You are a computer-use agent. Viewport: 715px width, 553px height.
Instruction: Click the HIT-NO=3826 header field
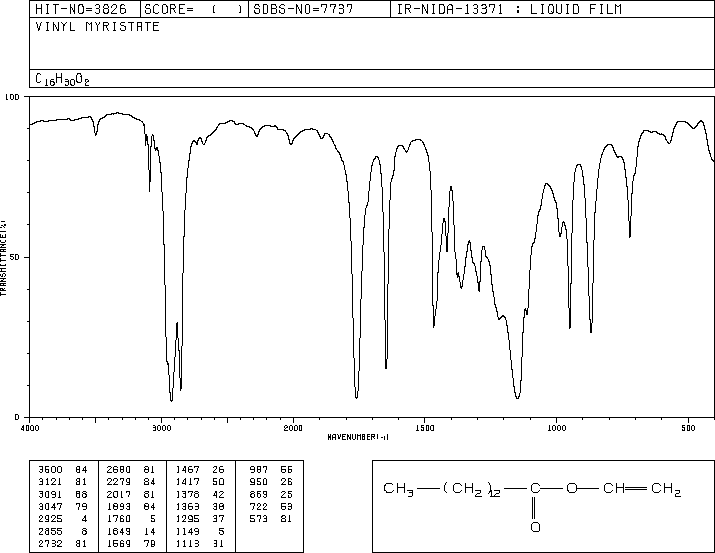81,9
